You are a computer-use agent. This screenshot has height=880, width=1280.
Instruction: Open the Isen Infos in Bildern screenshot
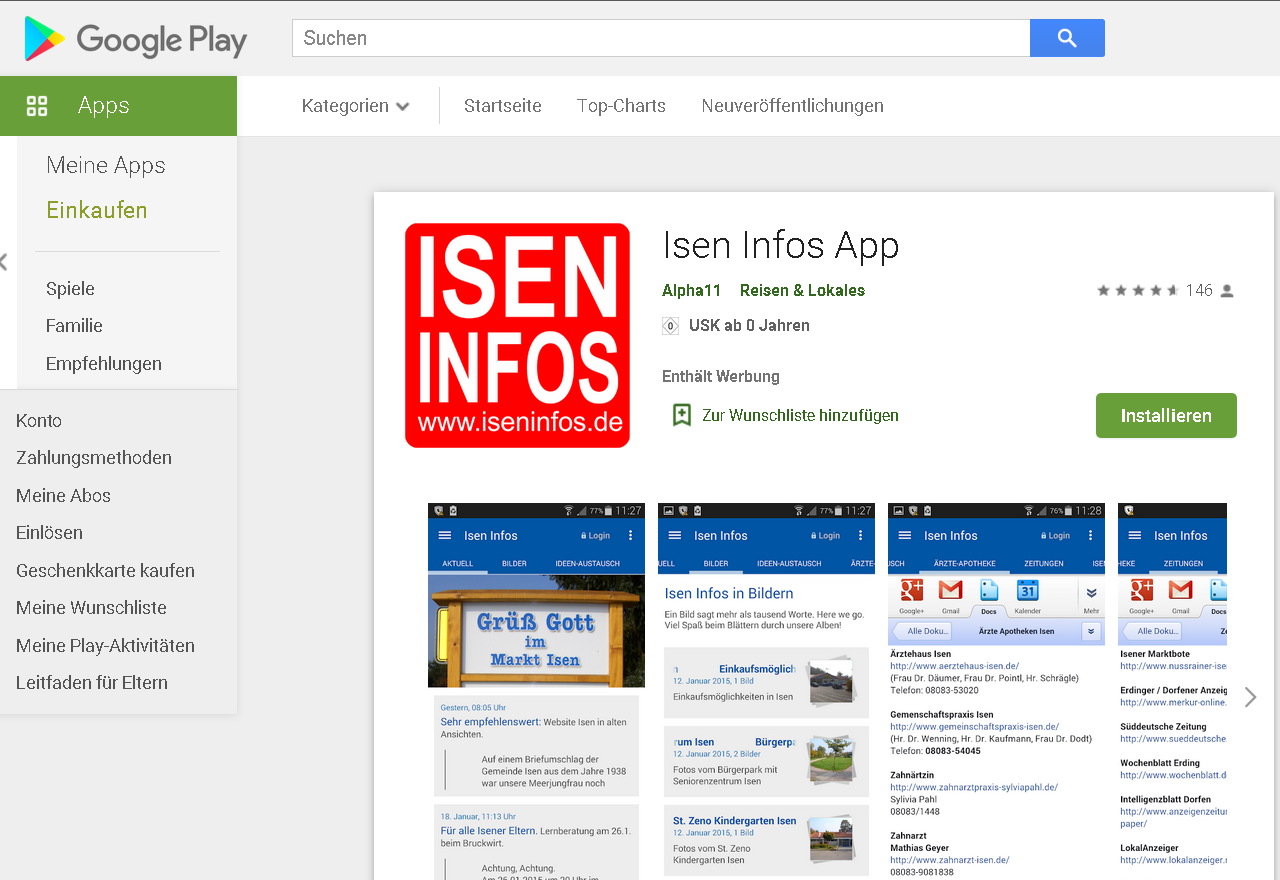pyautogui.click(x=766, y=691)
